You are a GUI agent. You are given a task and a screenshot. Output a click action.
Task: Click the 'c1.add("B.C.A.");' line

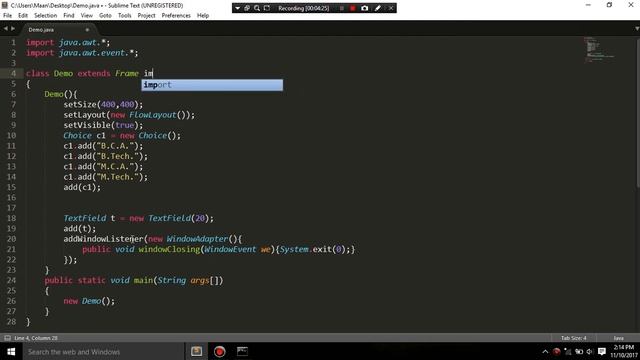[103, 146]
